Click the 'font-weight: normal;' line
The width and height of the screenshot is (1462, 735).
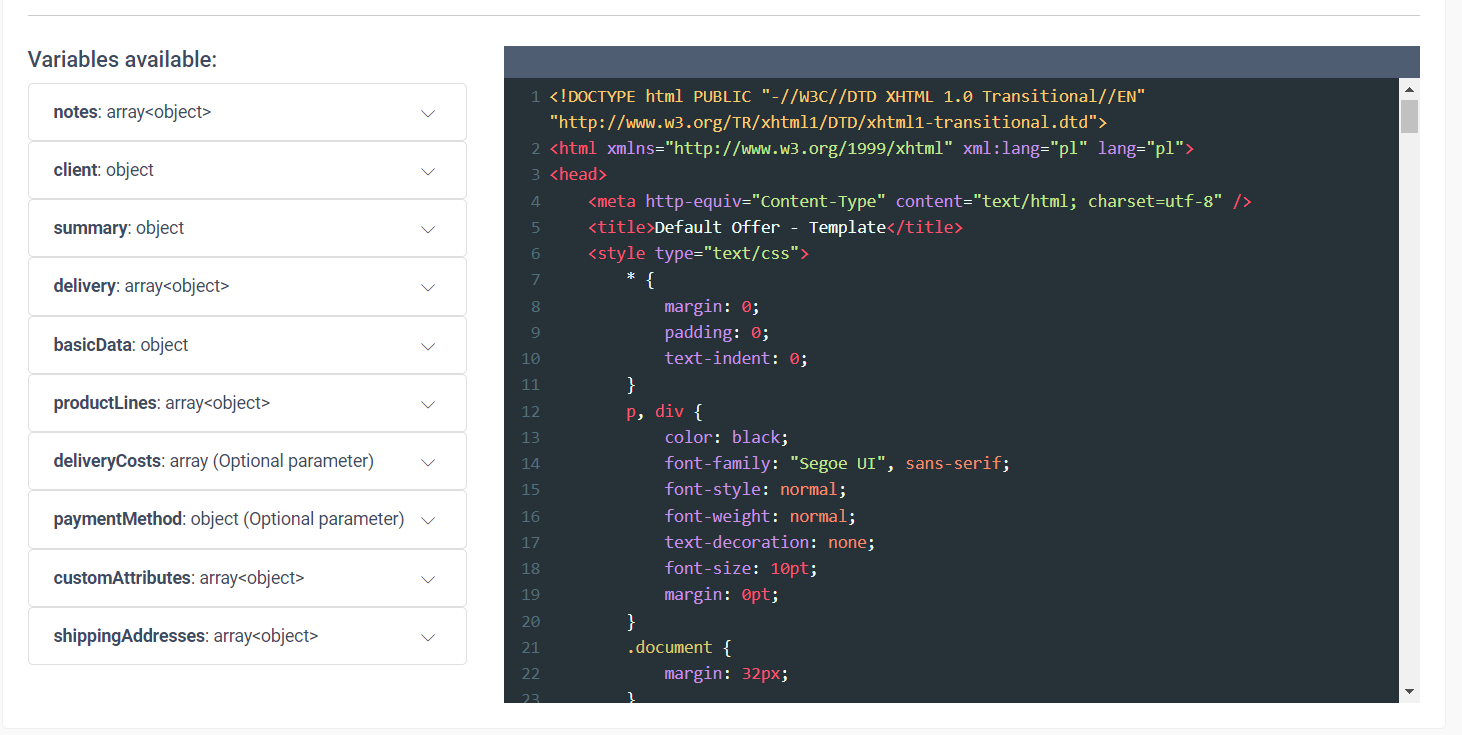[760, 516]
